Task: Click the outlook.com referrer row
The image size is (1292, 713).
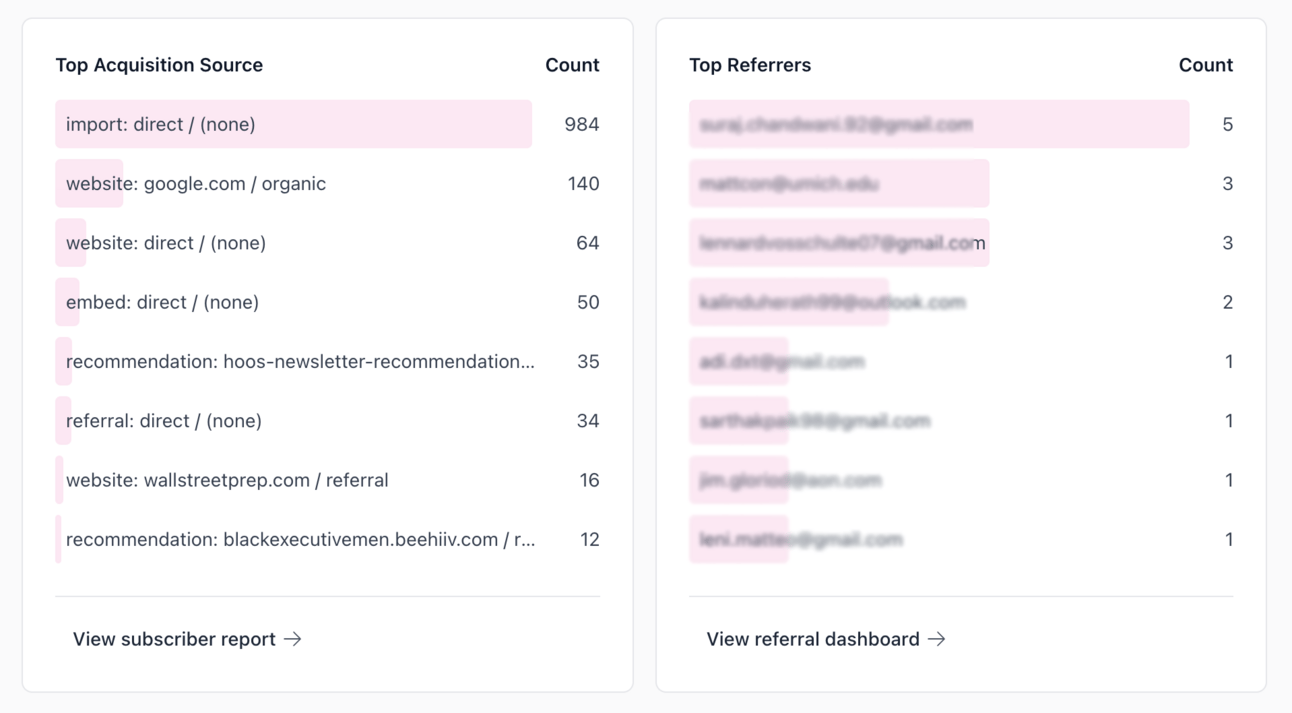Action: click(961, 302)
